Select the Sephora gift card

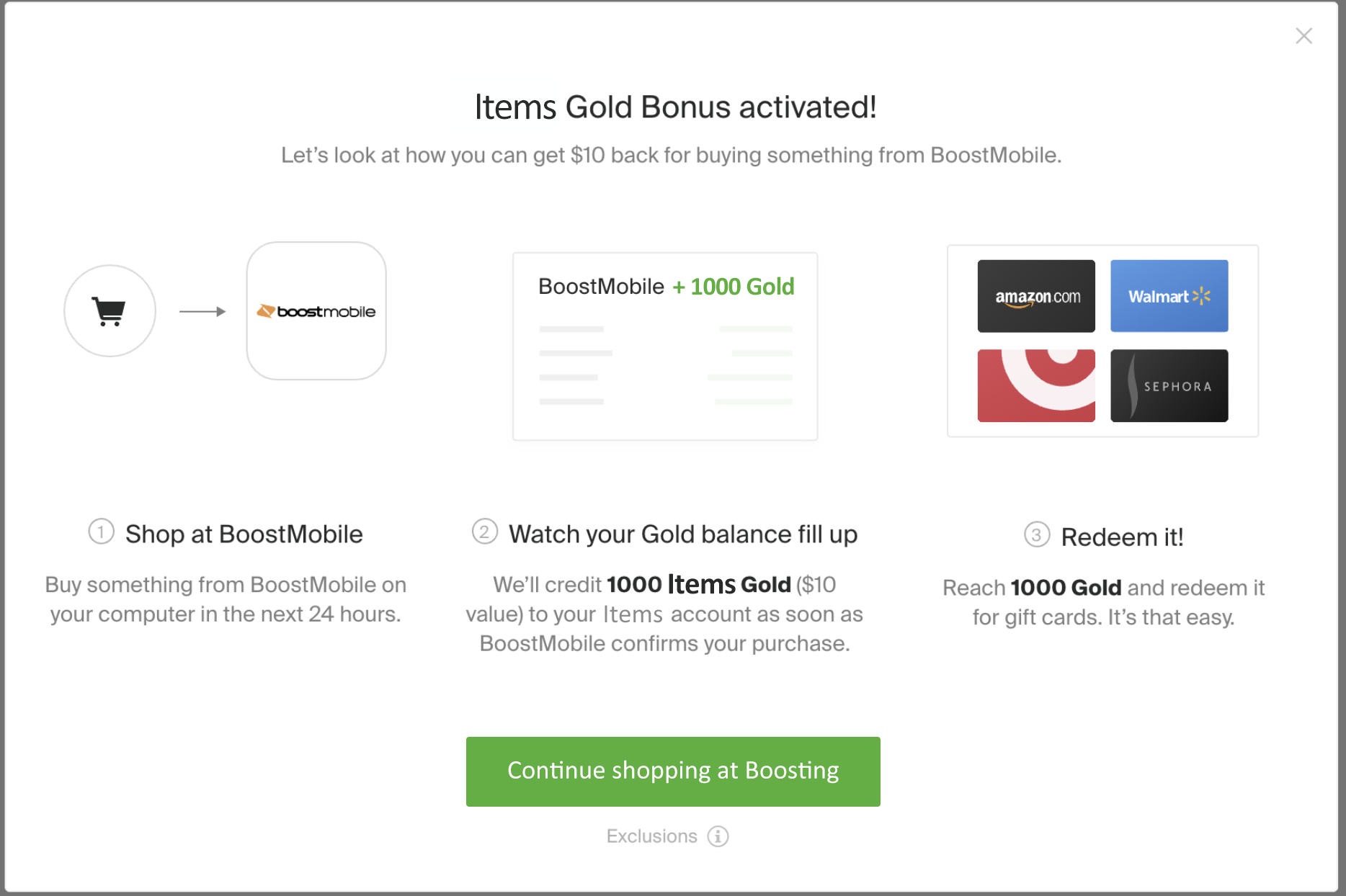(x=1169, y=385)
